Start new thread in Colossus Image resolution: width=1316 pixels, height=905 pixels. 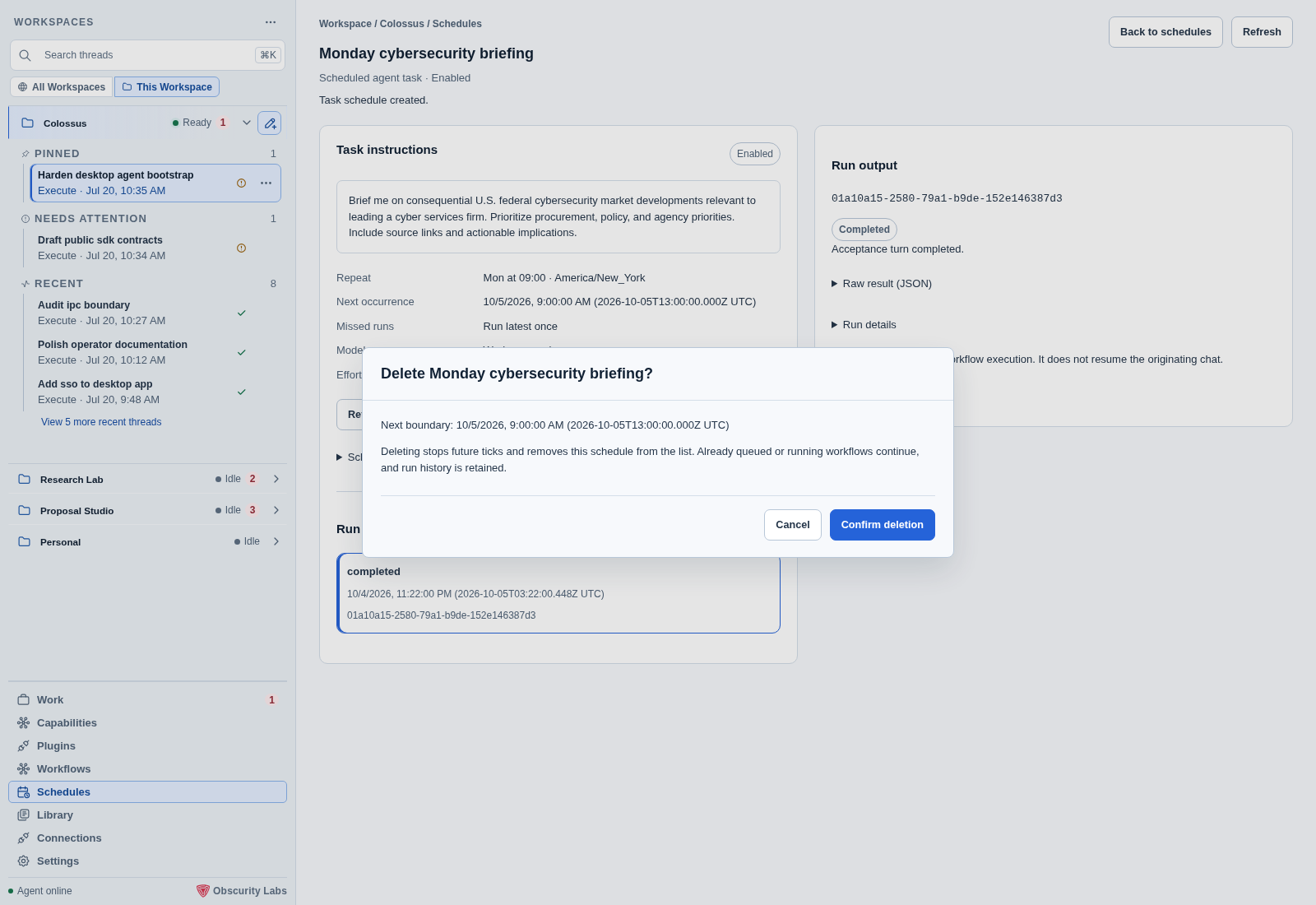[269, 123]
